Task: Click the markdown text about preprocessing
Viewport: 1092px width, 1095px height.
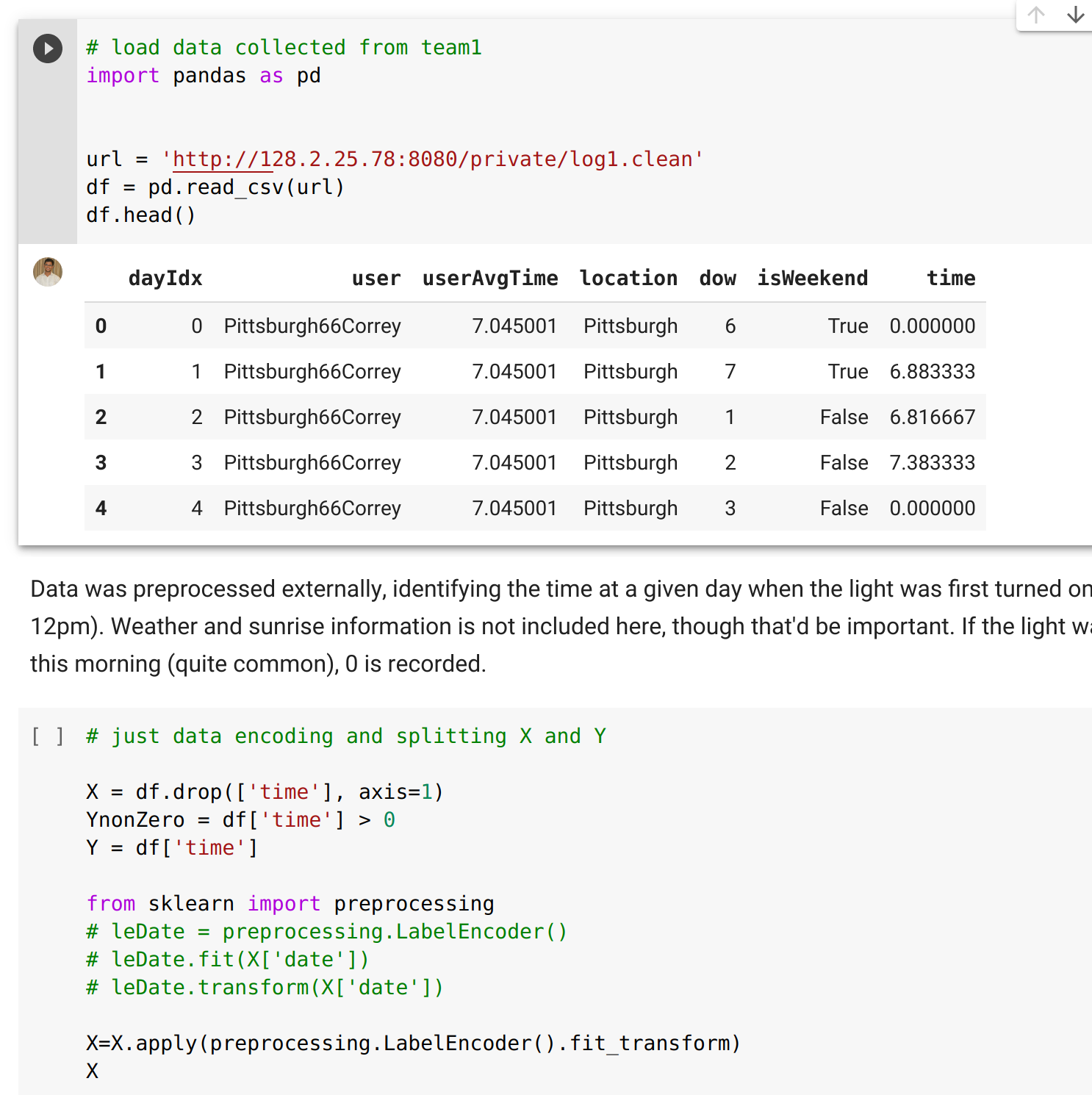Action: 514,626
